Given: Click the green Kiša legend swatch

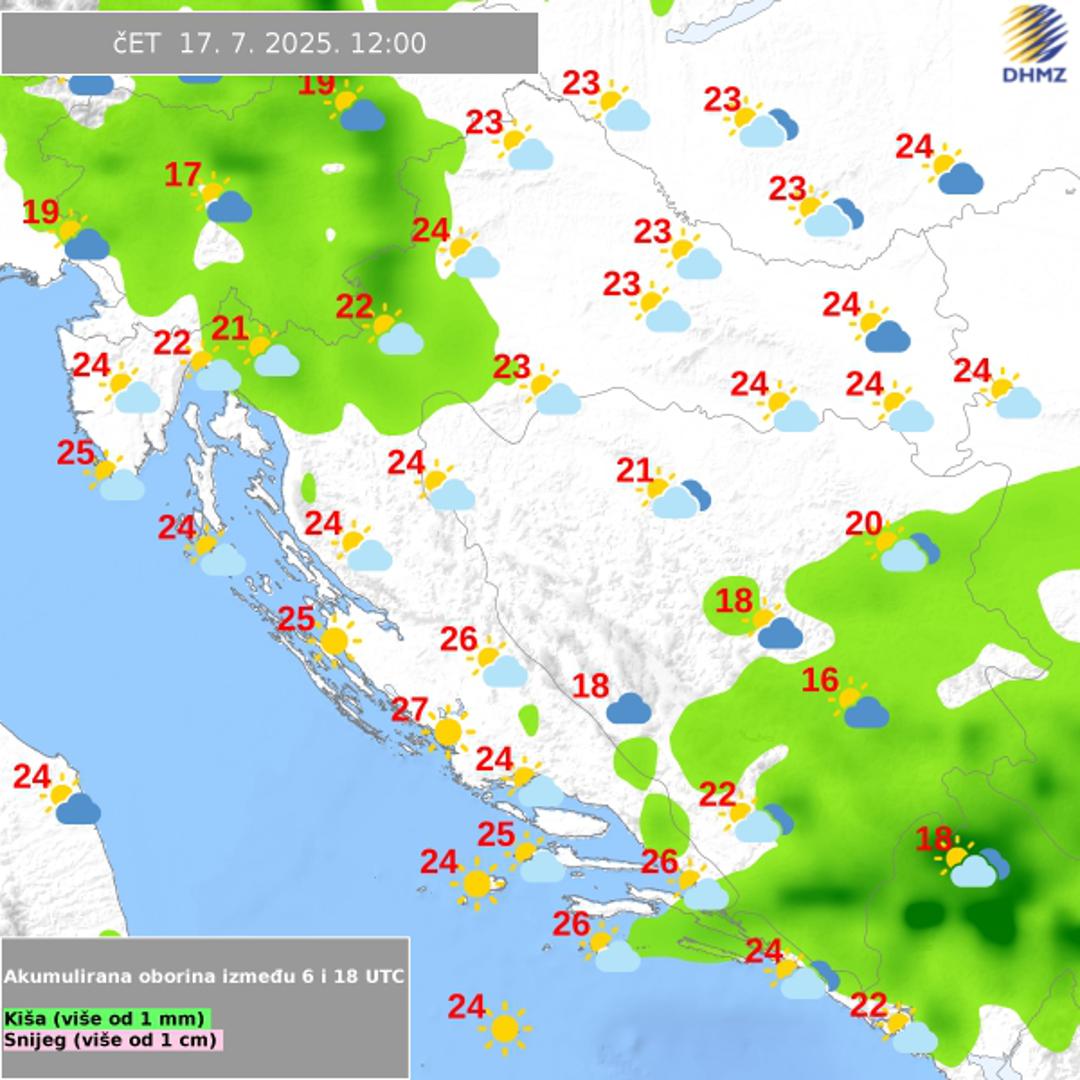Looking at the screenshot, I should pyautogui.click(x=107, y=1018).
